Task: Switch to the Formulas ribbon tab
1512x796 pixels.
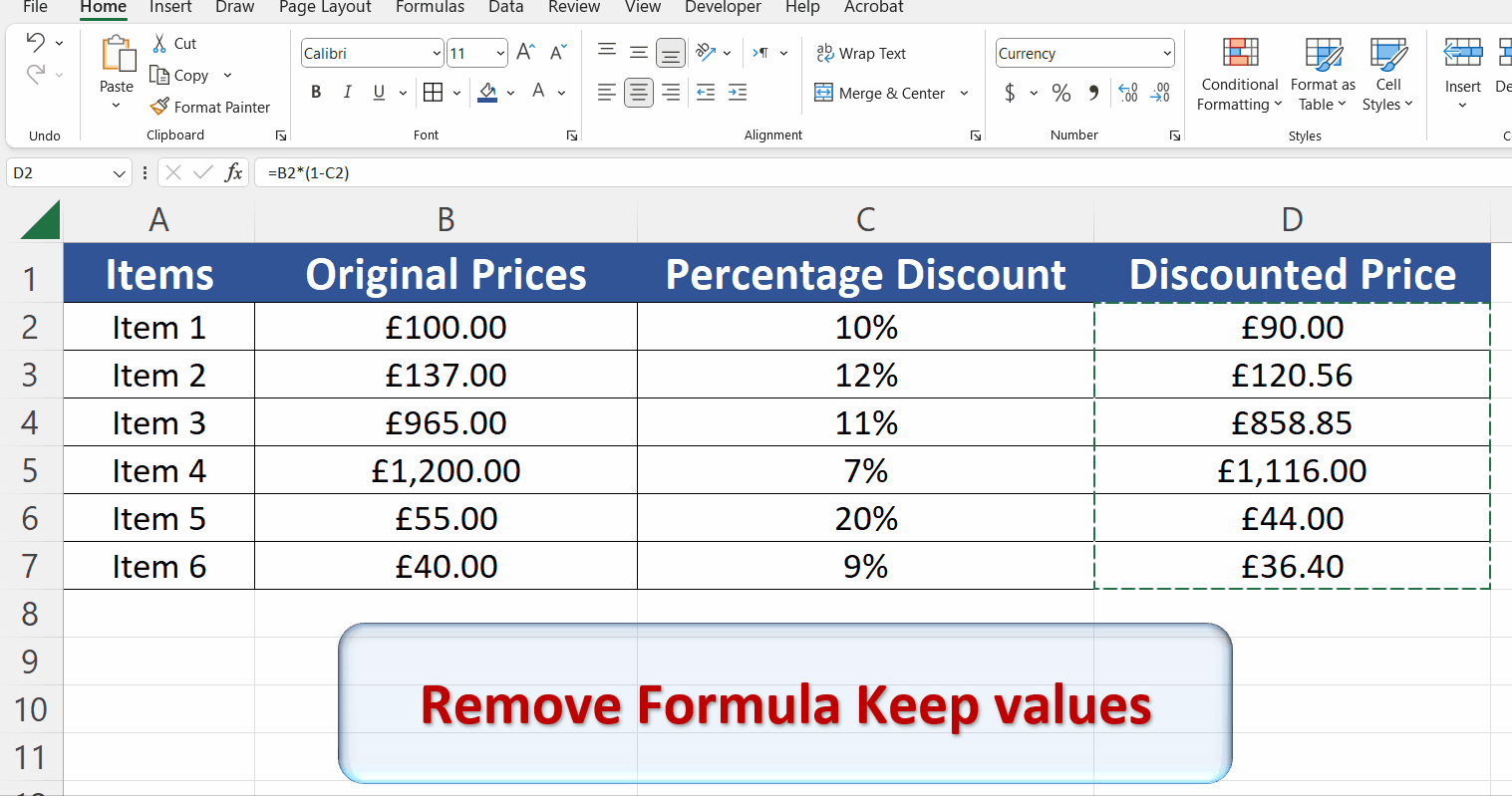Action: click(x=430, y=7)
